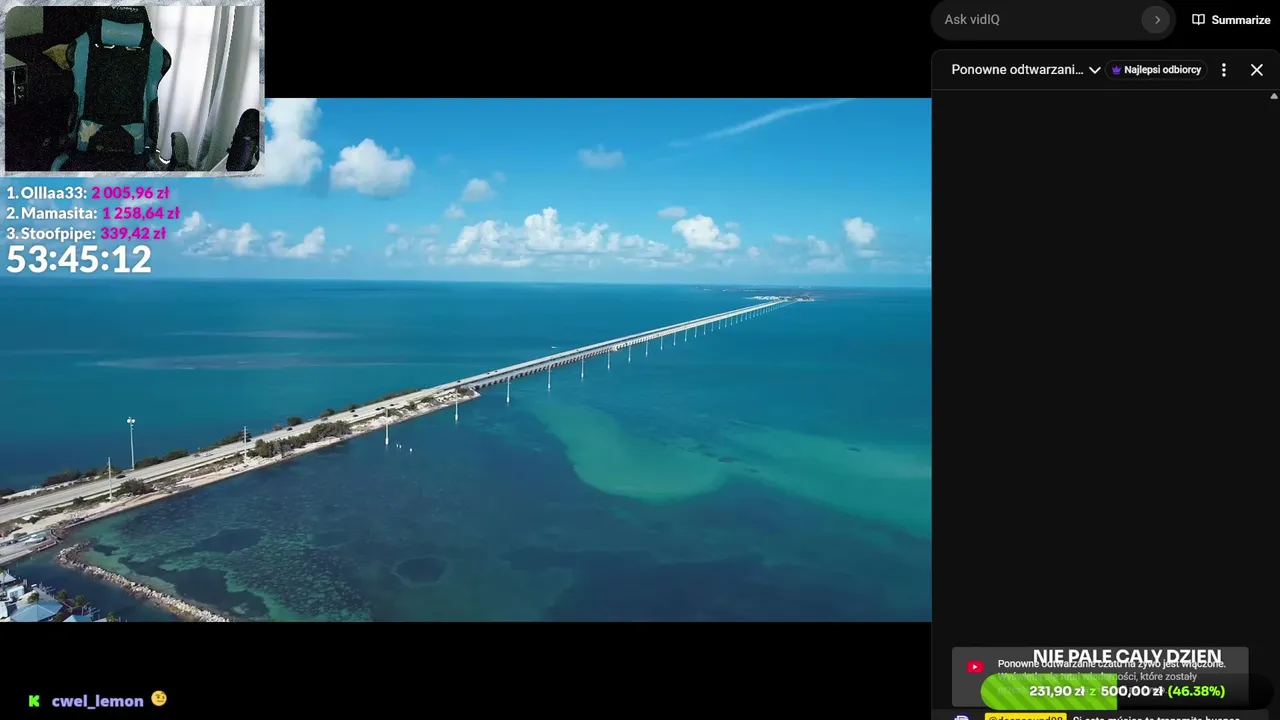Expand the Ponowne odtwarzanie chat dropdown
Screen dimensions: 1280x720
[x=1026, y=70]
